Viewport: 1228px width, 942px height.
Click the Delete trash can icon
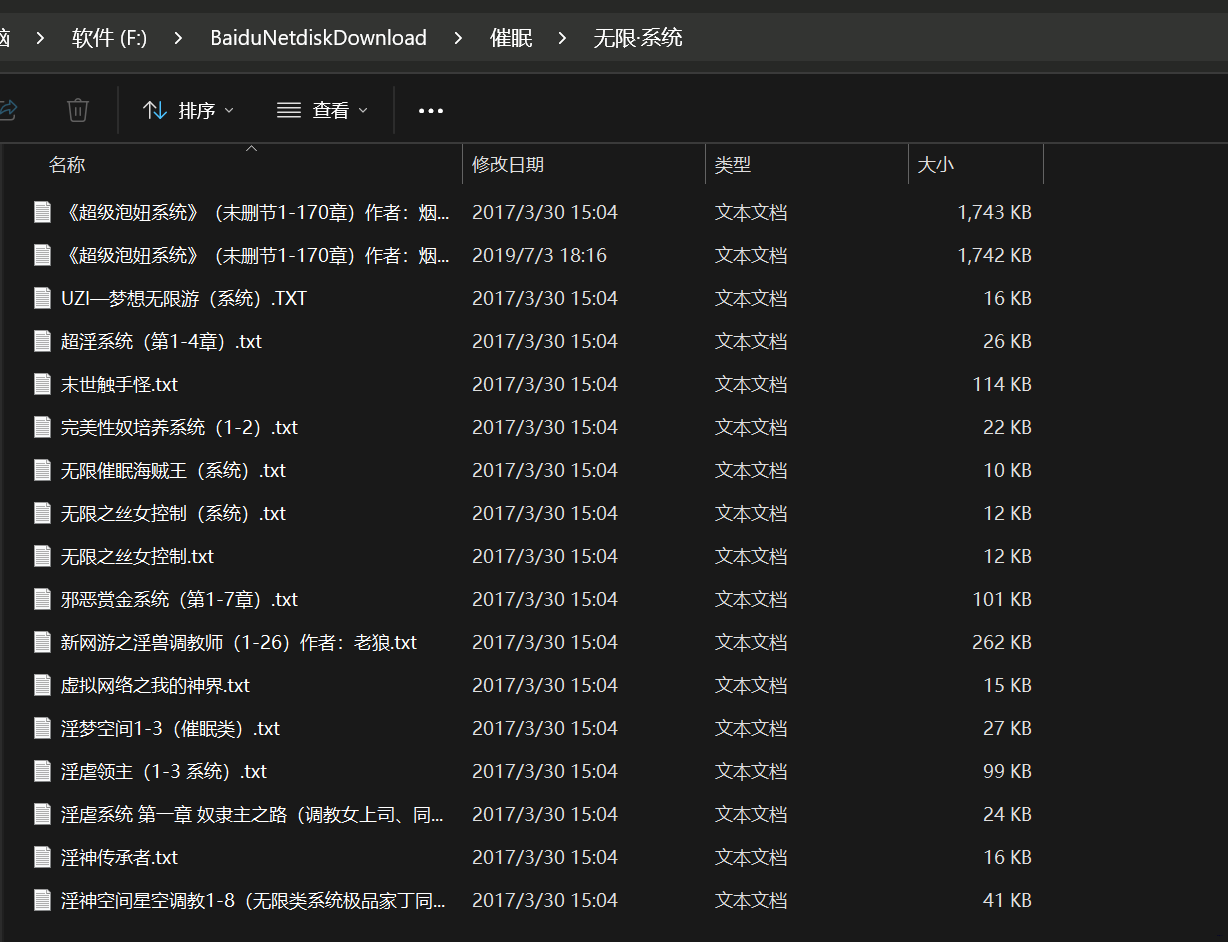[x=78, y=110]
